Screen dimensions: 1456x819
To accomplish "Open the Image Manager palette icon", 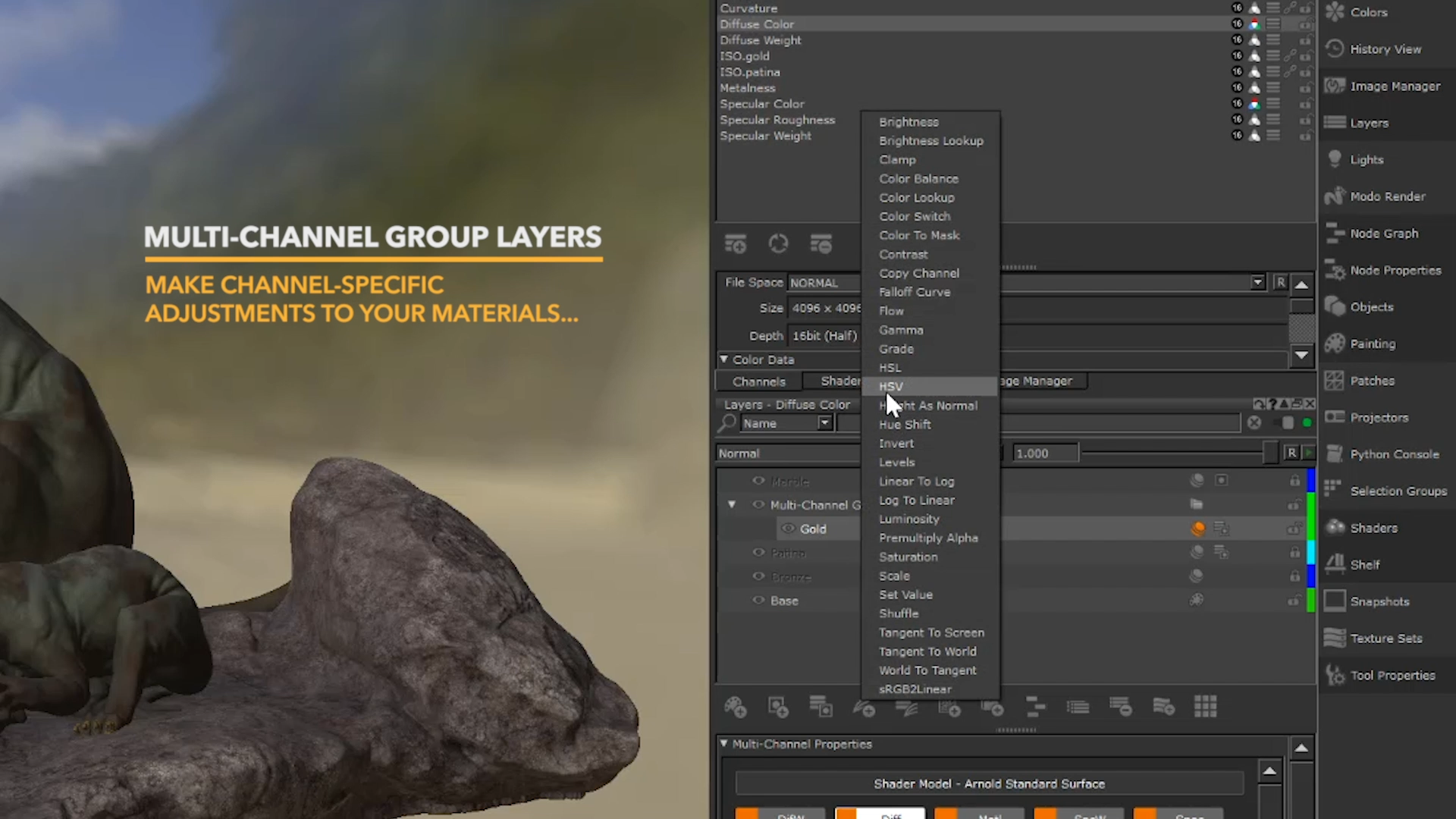I will [1335, 86].
